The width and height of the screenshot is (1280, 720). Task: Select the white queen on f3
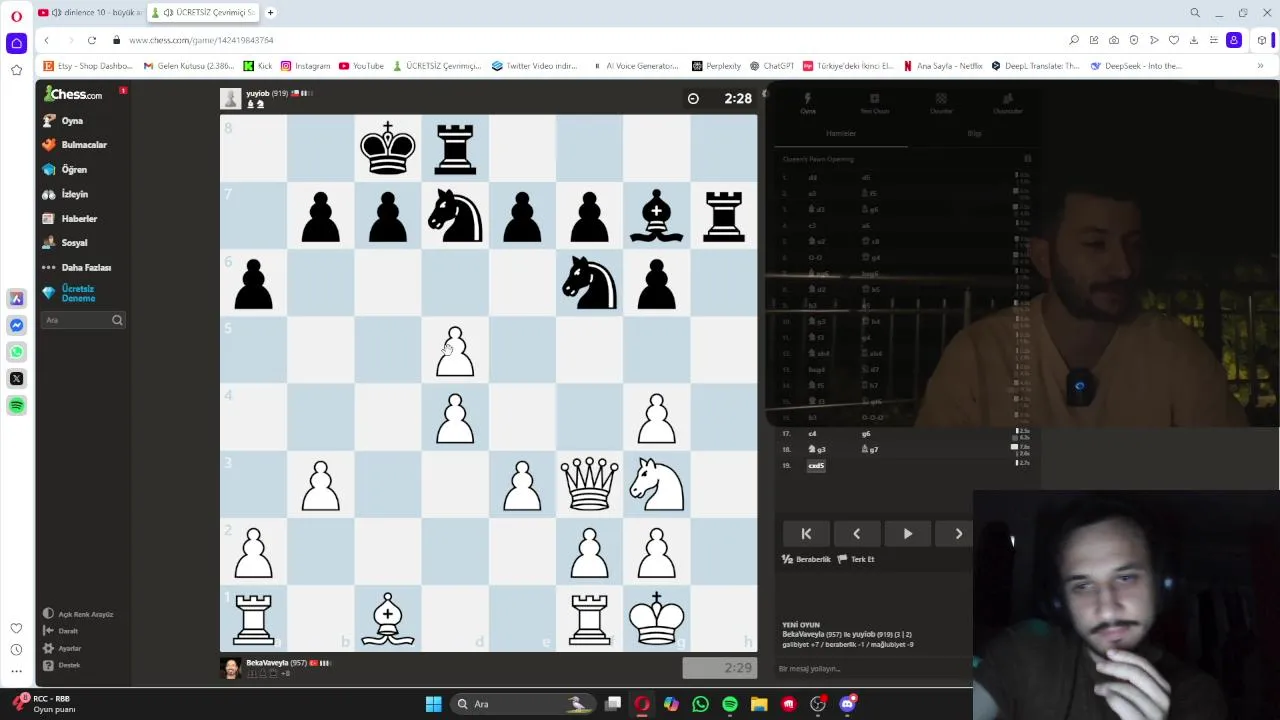coord(589,484)
